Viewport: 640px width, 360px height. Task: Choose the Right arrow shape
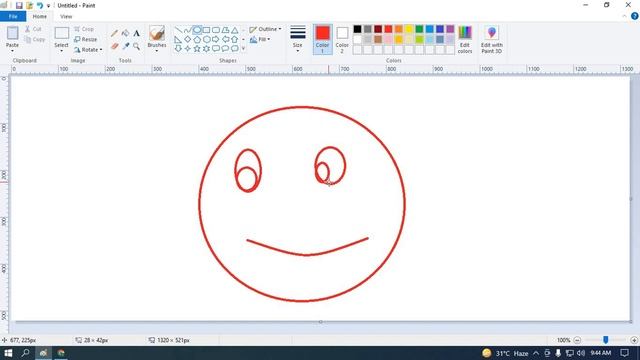point(216,40)
